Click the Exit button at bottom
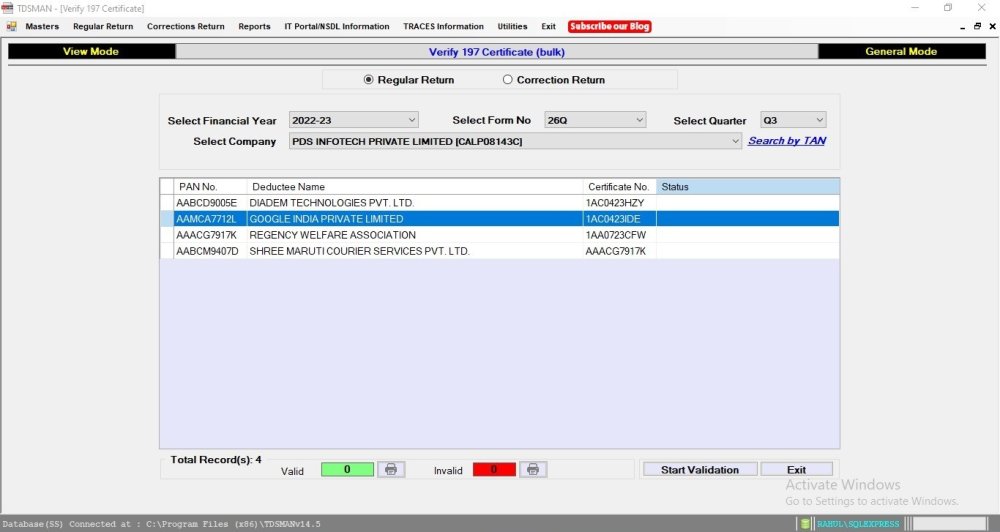Image resolution: width=1000 pixels, height=532 pixels. pyautogui.click(x=796, y=469)
